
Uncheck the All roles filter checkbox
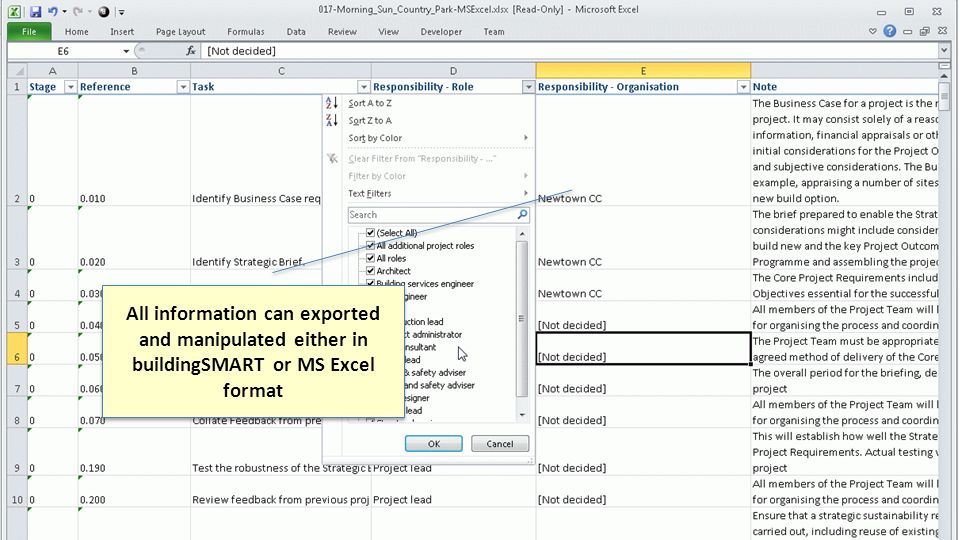point(370,258)
